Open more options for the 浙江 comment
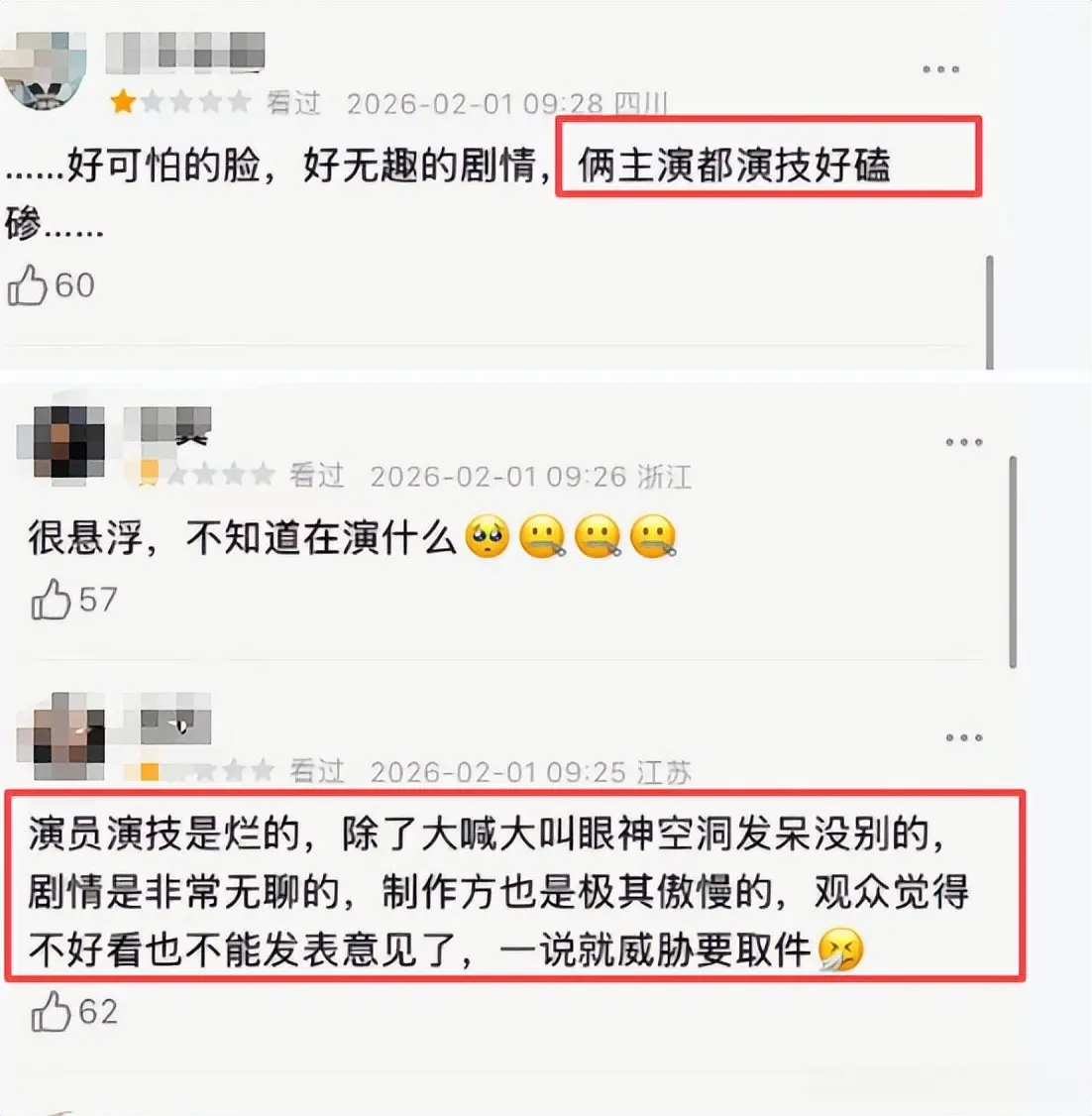 click(x=964, y=442)
